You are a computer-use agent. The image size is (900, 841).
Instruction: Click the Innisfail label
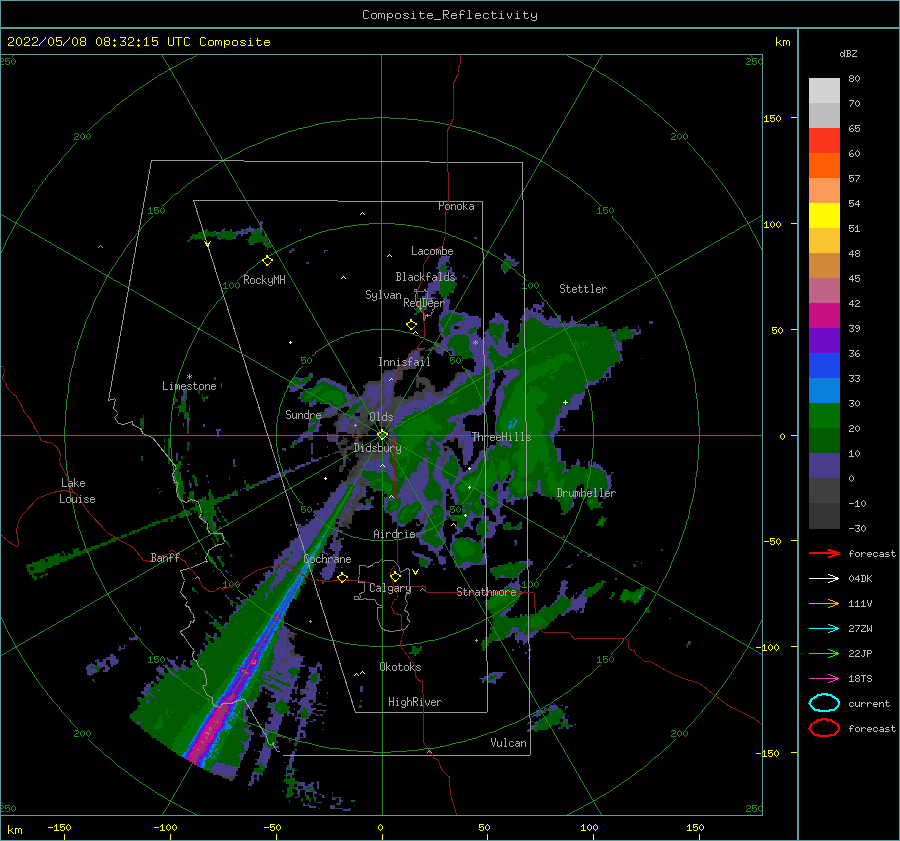tap(404, 362)
